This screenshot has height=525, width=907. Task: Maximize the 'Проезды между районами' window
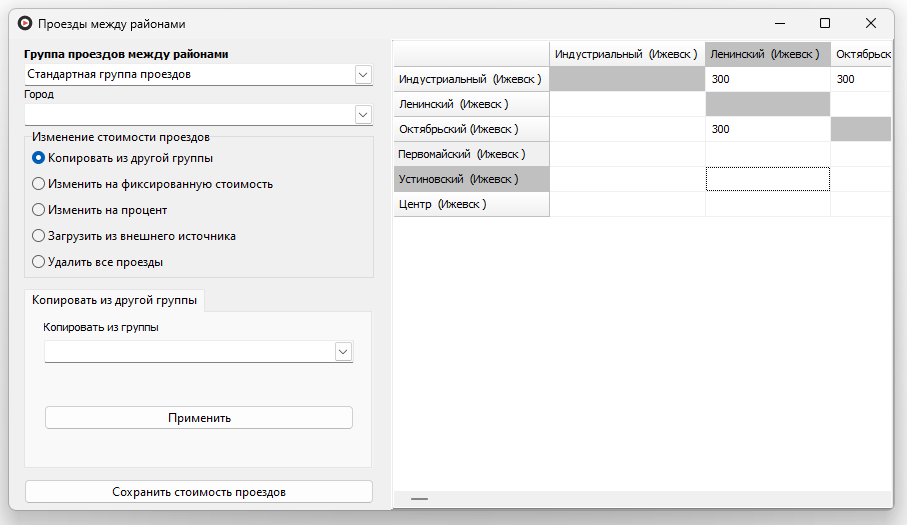point(825,23)
